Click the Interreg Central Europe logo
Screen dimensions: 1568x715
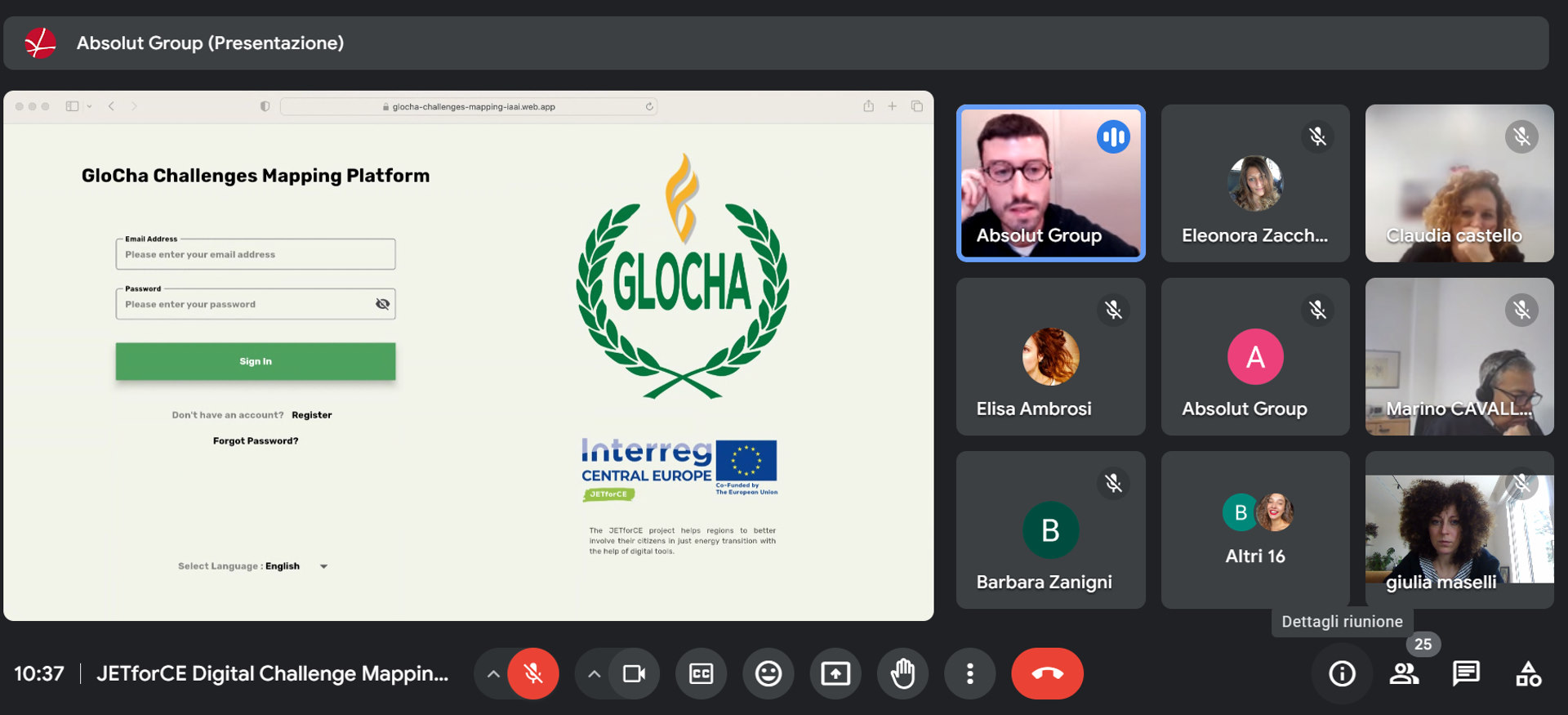tap(679, 469)
